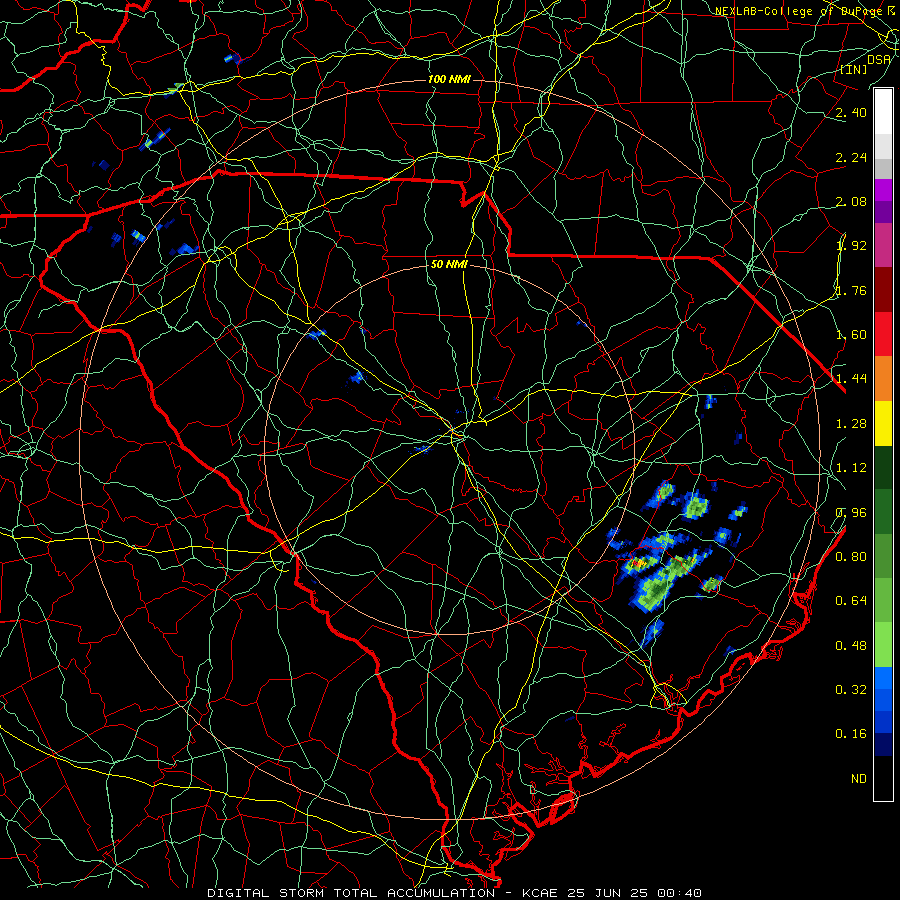Pick the orange legend swatch
900x900 pixels.
click(x=883, y=379)
